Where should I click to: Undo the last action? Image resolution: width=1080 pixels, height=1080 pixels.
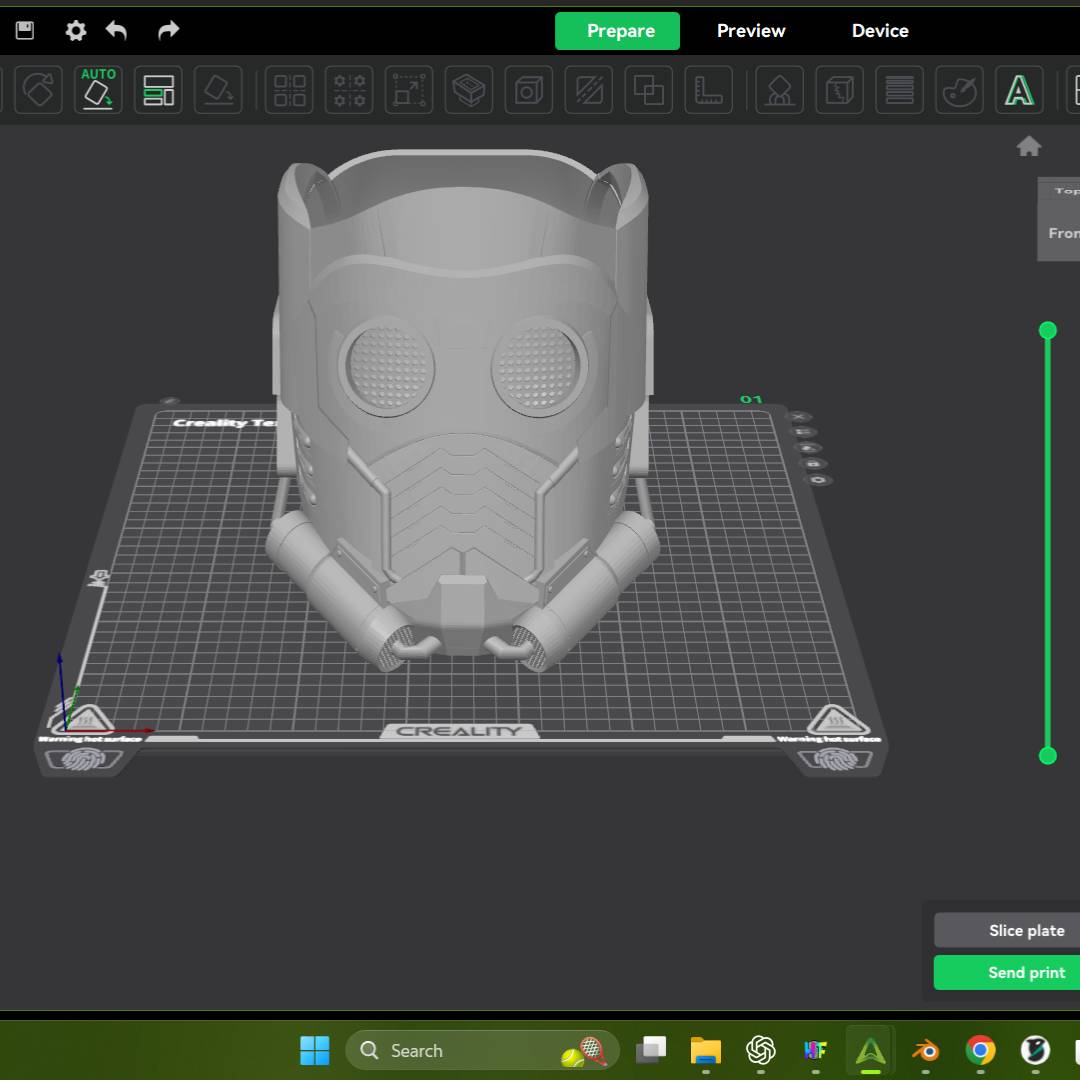(x=116, y=30)
